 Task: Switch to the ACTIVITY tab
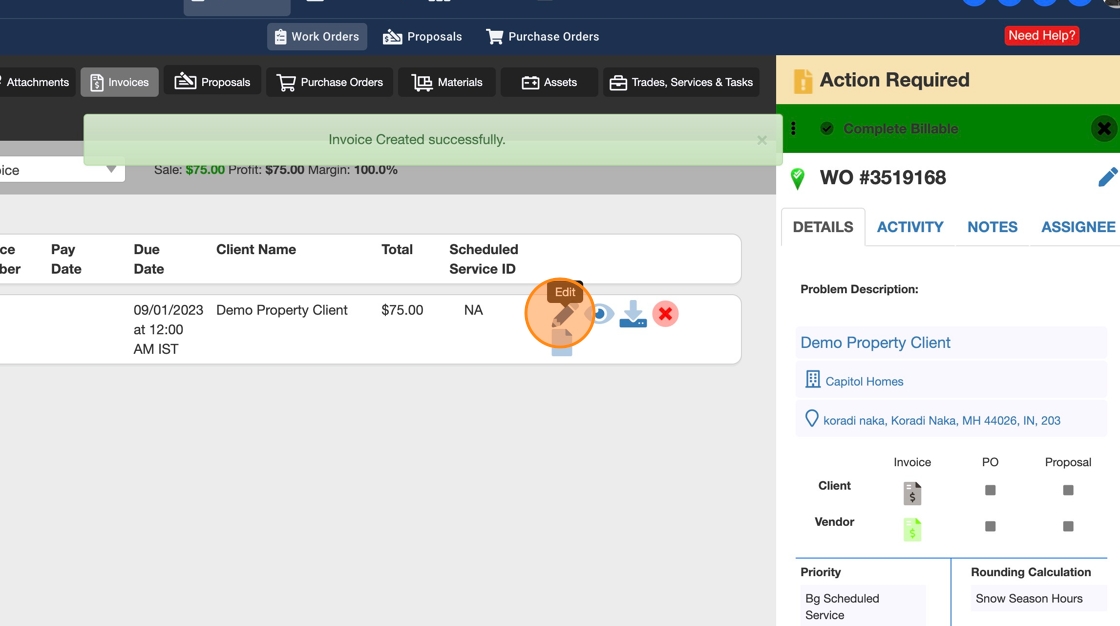(x=910, y=227)
